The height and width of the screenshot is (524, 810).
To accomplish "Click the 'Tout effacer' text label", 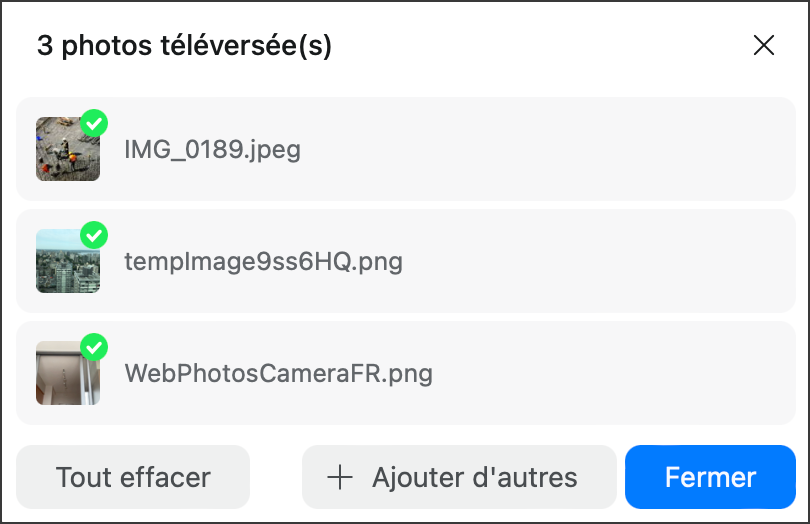I will 133,477.
